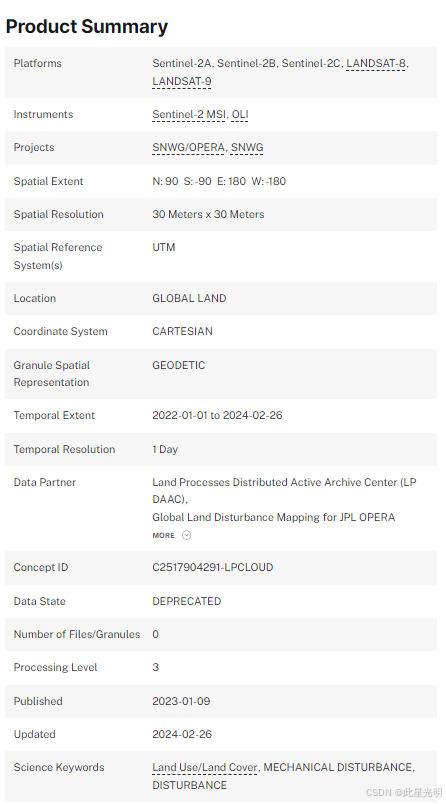Viewport: 446px width, 804px height.
Task: Open the LANDSAT-9 platform link
Action: pos(181,81)
